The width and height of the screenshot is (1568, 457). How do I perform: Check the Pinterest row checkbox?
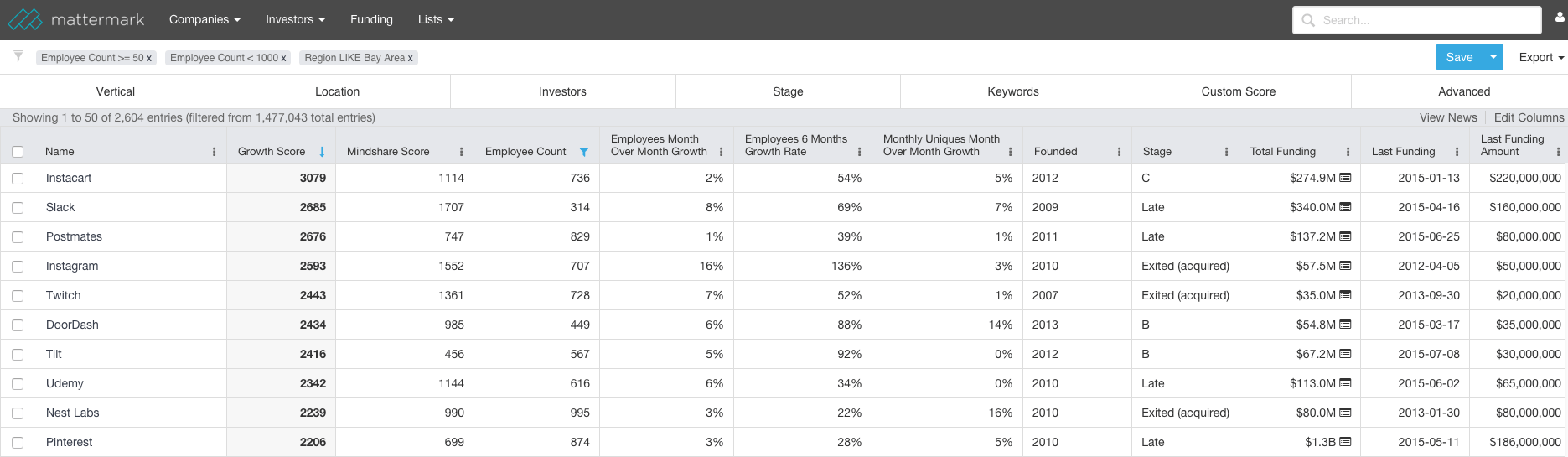click(18, 443)
